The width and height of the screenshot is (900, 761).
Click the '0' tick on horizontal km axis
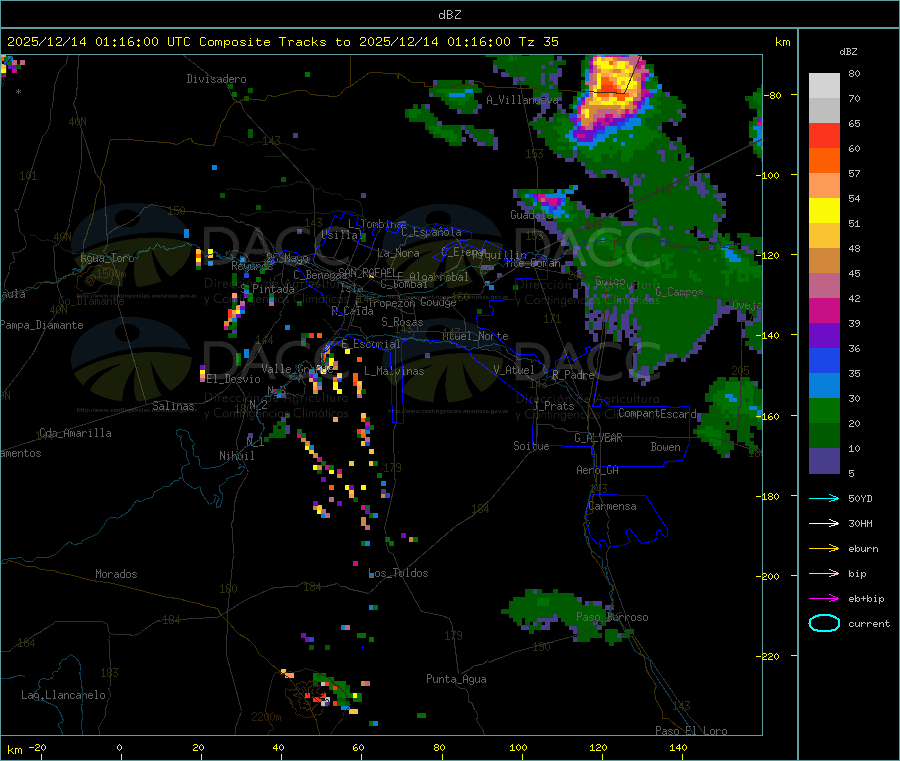[x=119, y=747]
